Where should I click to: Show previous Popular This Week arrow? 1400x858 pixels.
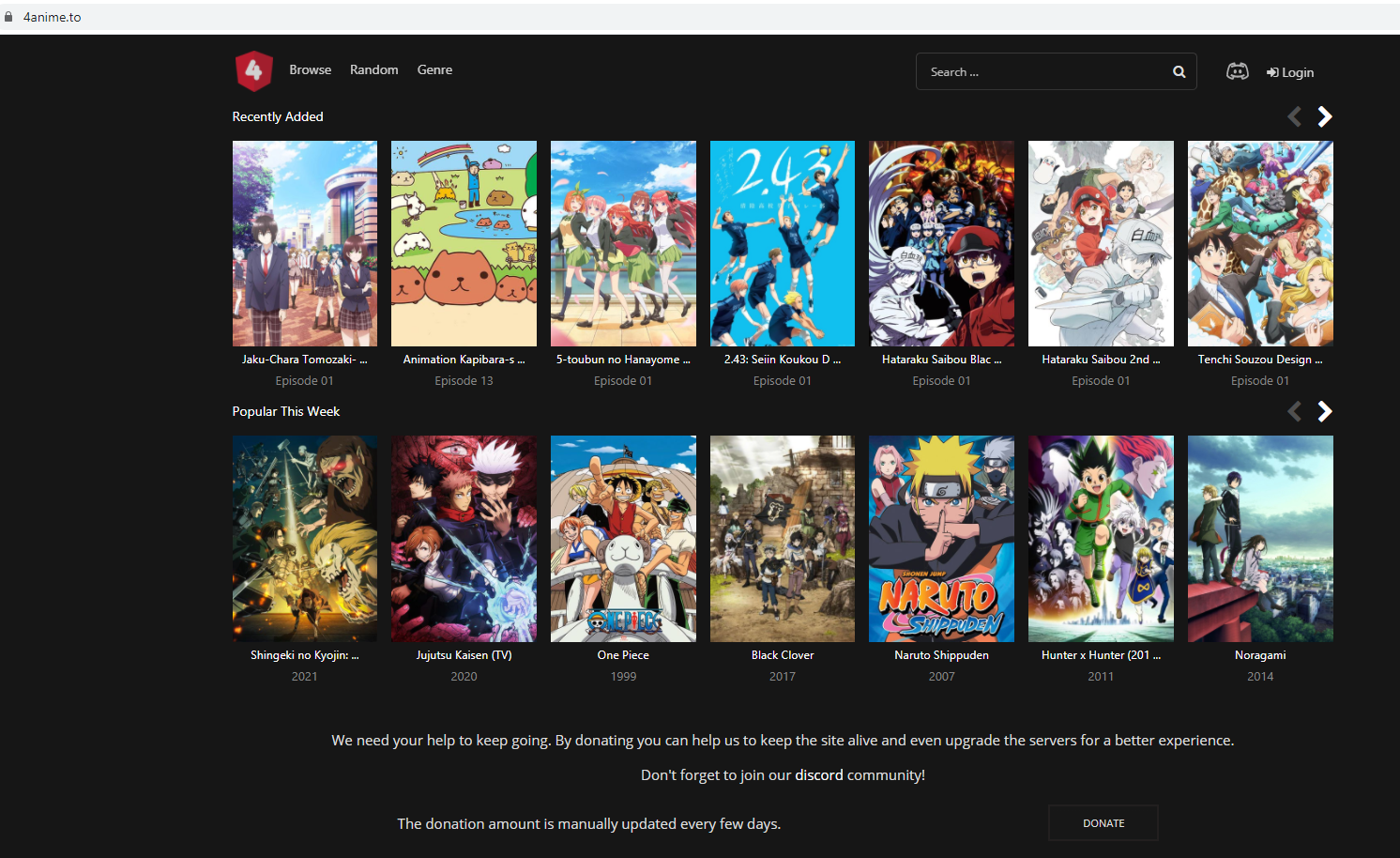[x=1294, y=411]
